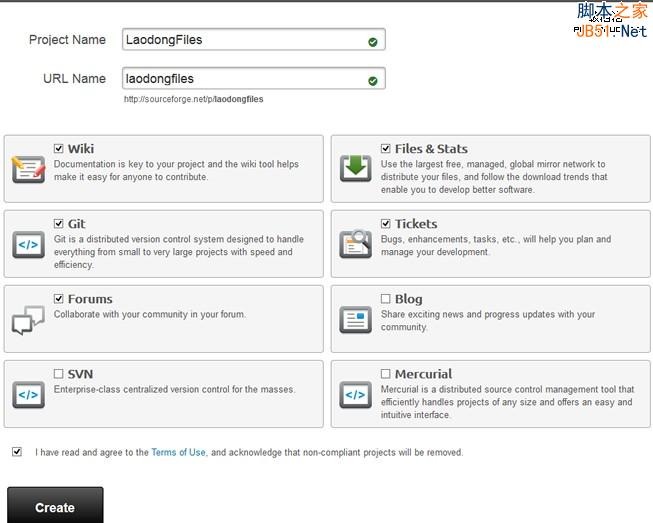The image size is (653, 523).
Task: Open the Terms of Use link
Action: click(178, 453)
